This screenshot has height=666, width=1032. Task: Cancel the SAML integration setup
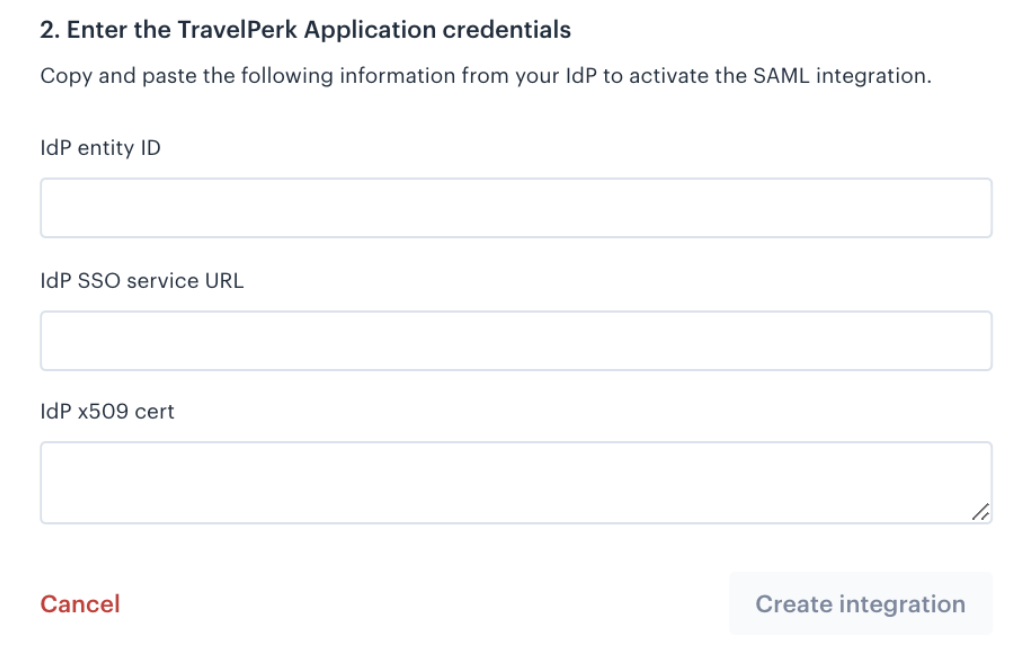click(x=80, y=604)
